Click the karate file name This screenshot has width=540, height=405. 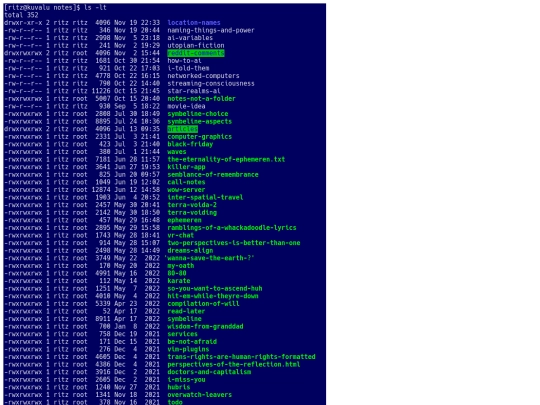(x=179, y=281)
